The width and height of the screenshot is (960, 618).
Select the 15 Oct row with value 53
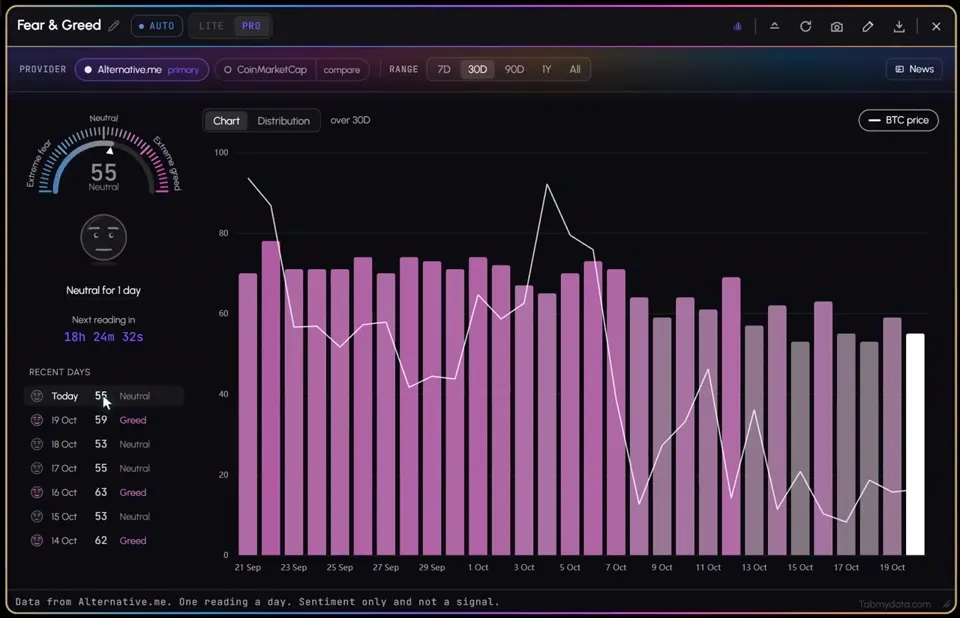coord(103,516)
